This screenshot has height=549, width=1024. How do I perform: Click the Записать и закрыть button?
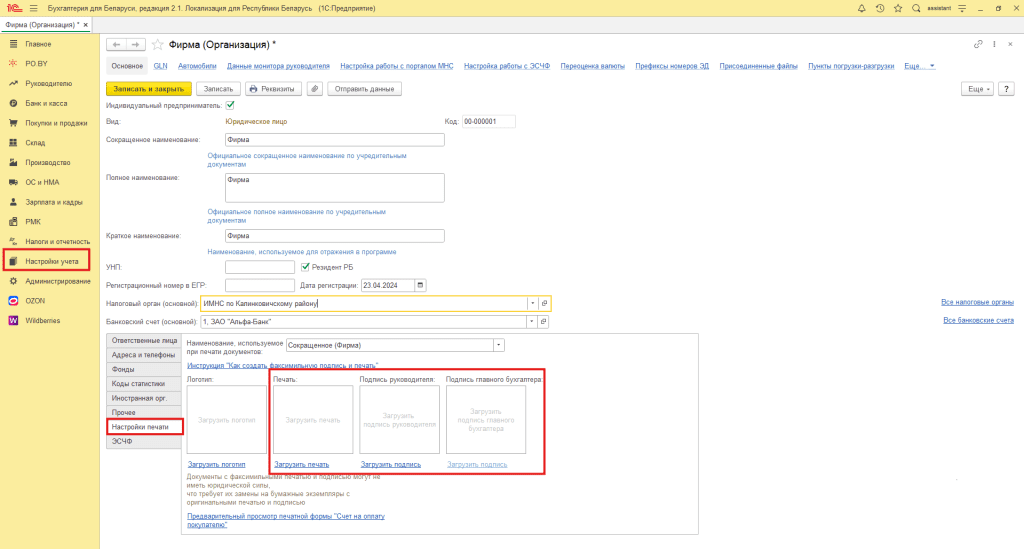[148, 88]
